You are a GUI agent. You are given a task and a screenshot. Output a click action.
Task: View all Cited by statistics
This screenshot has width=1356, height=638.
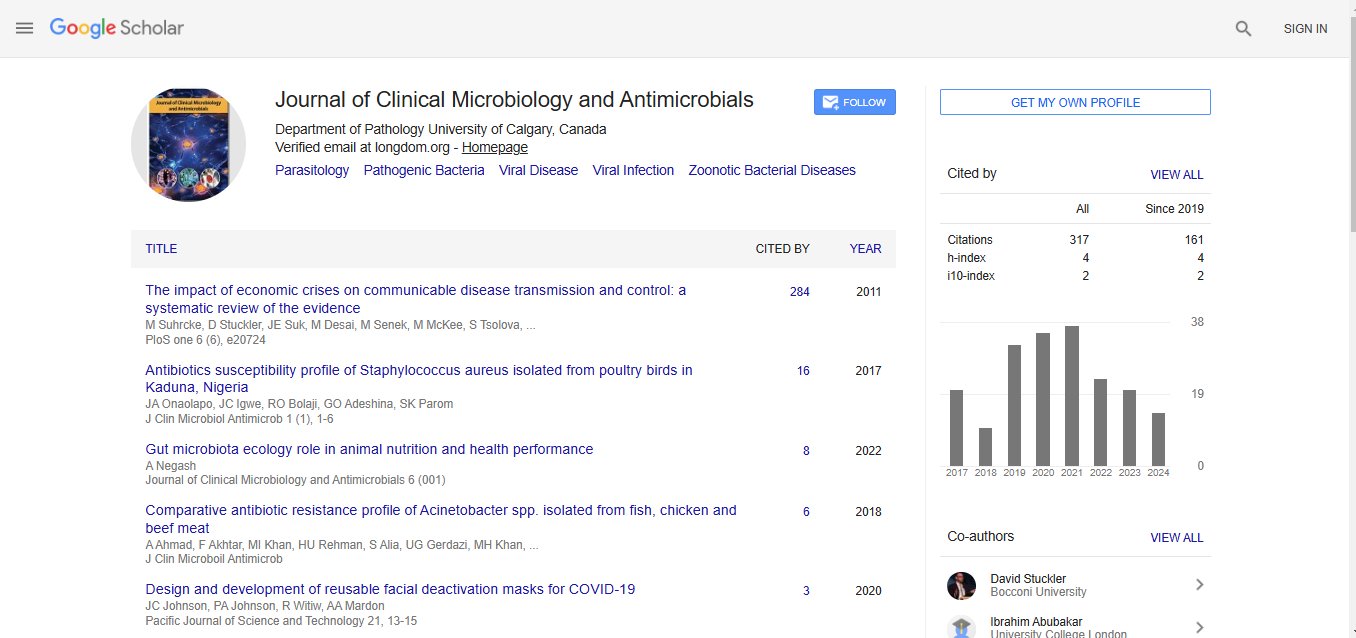(1176, 174)
